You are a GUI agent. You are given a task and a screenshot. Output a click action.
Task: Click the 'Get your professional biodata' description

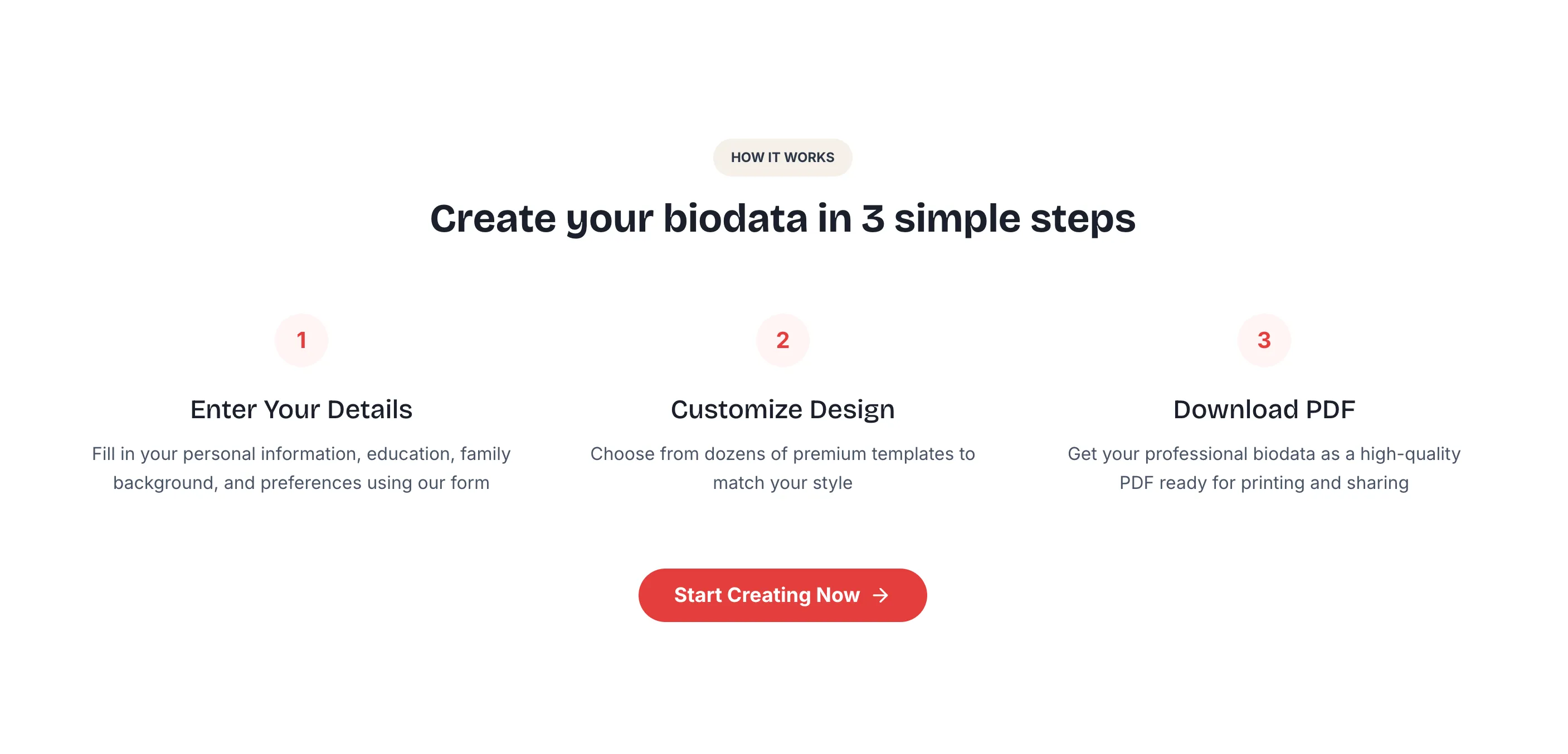1264,468
